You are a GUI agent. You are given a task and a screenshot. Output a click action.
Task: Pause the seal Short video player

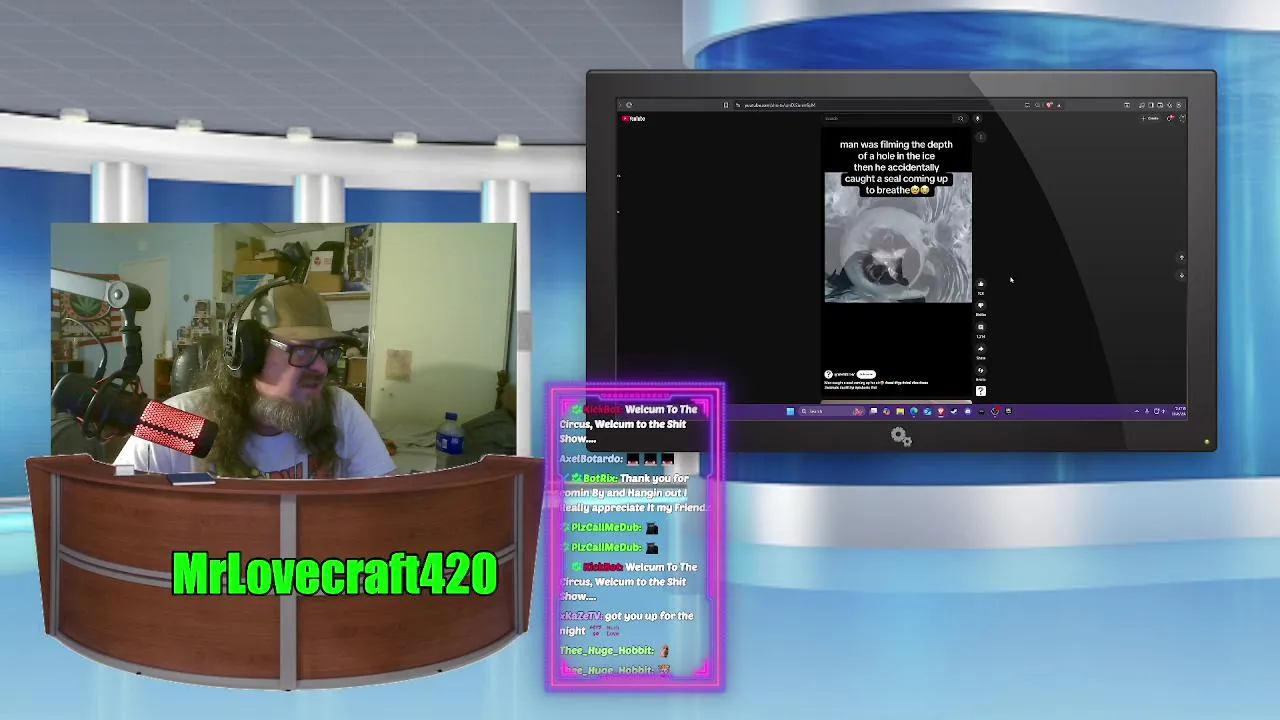tap(897, 237)
